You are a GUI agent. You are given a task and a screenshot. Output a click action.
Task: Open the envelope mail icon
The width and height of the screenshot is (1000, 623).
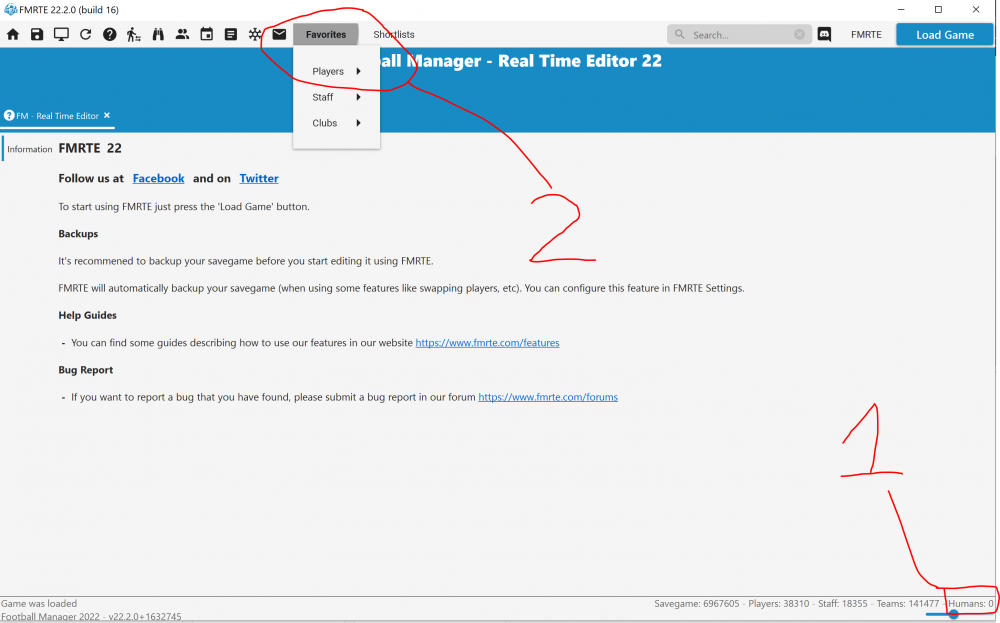click(279, 34)
